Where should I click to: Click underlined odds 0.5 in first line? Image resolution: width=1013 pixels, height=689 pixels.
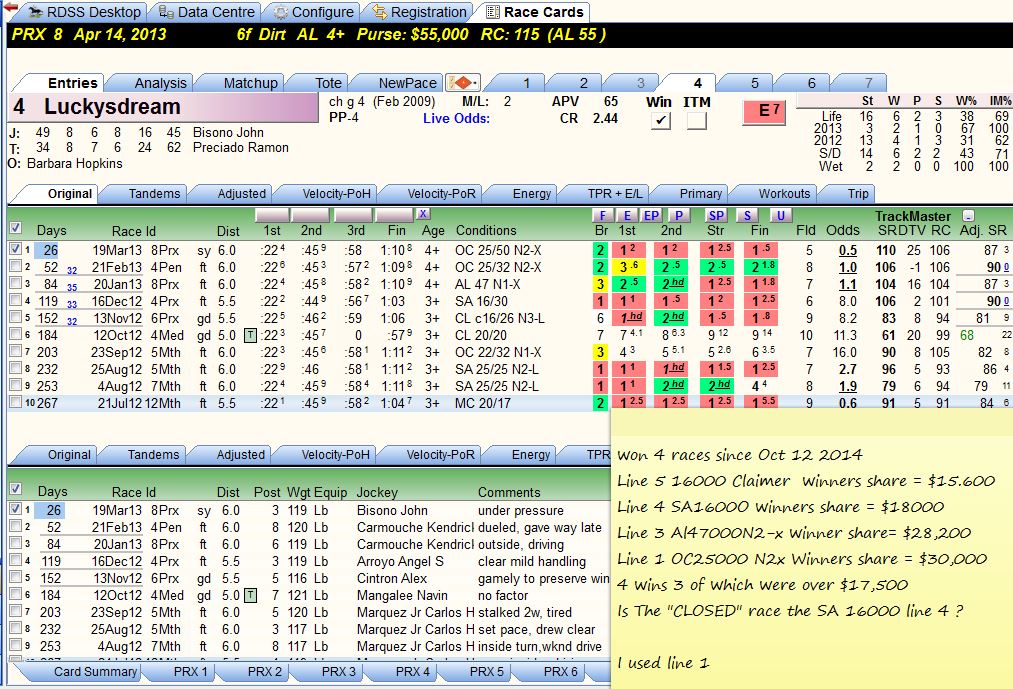848,250
